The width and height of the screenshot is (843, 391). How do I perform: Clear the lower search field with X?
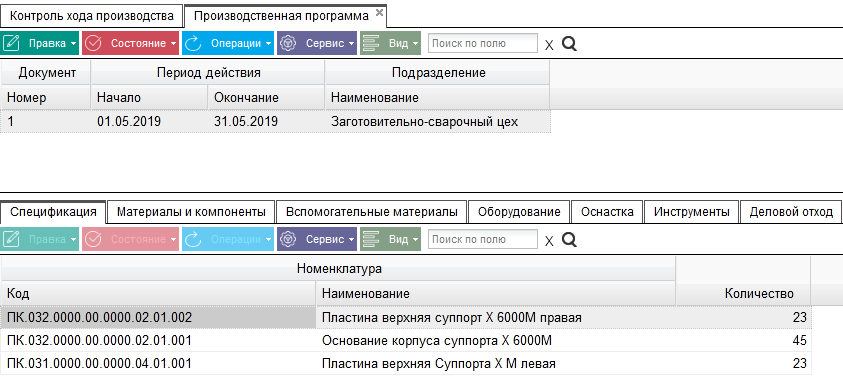549,241
